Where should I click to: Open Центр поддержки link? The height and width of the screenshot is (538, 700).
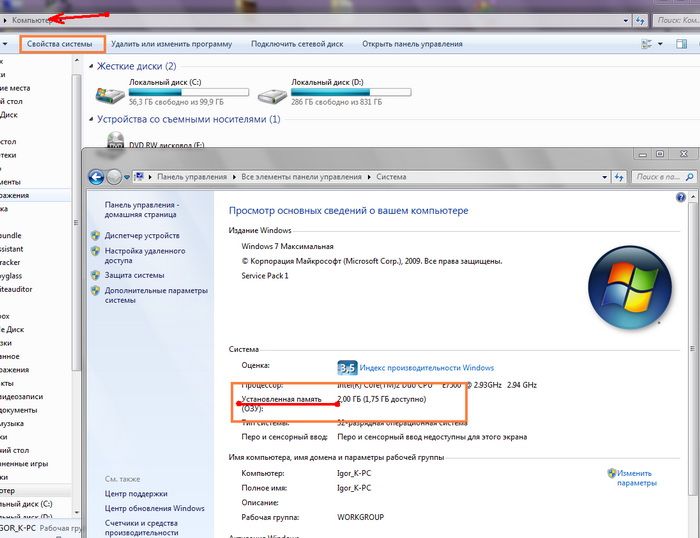[x=136, y=494]
